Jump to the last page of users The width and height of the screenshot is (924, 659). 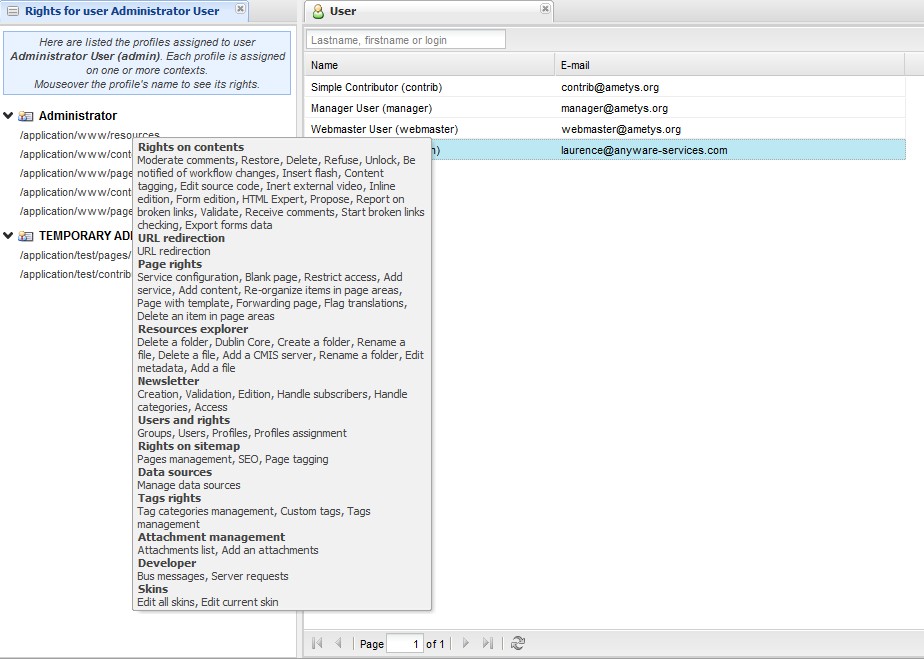(488, 644)
